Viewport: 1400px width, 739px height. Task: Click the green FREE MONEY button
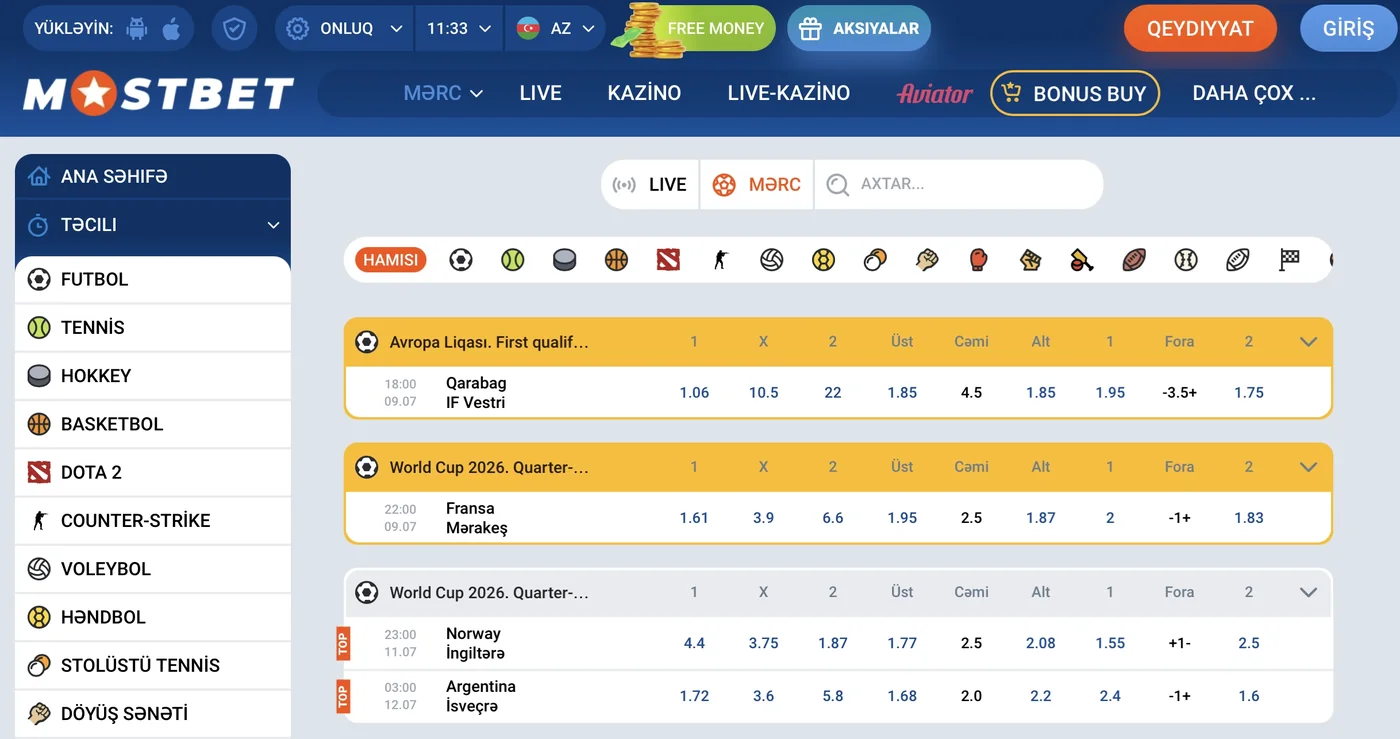(x=716, y=28)
